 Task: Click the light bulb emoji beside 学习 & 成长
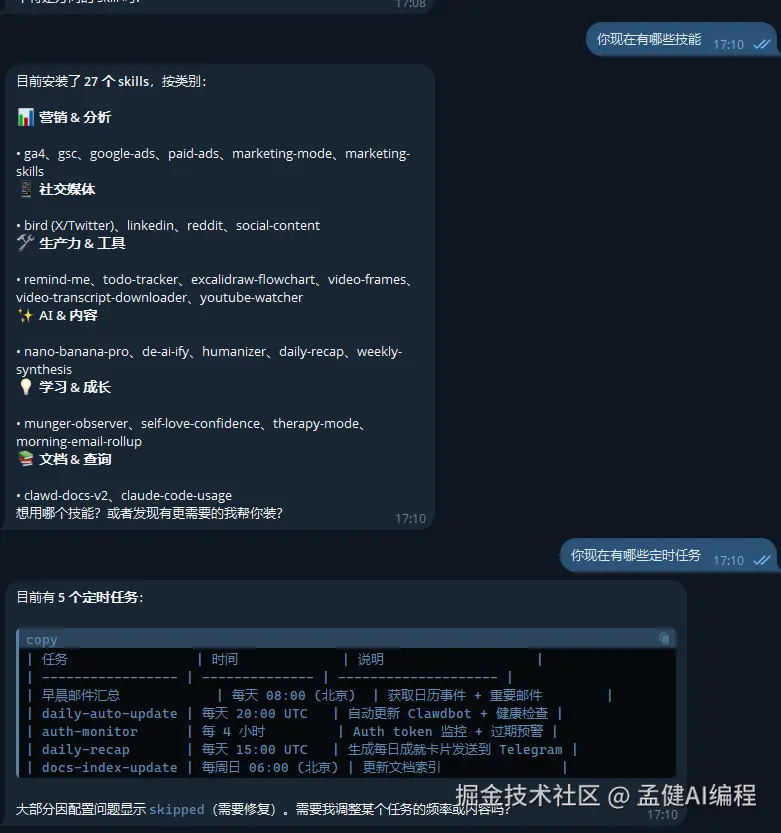[26, 387]
